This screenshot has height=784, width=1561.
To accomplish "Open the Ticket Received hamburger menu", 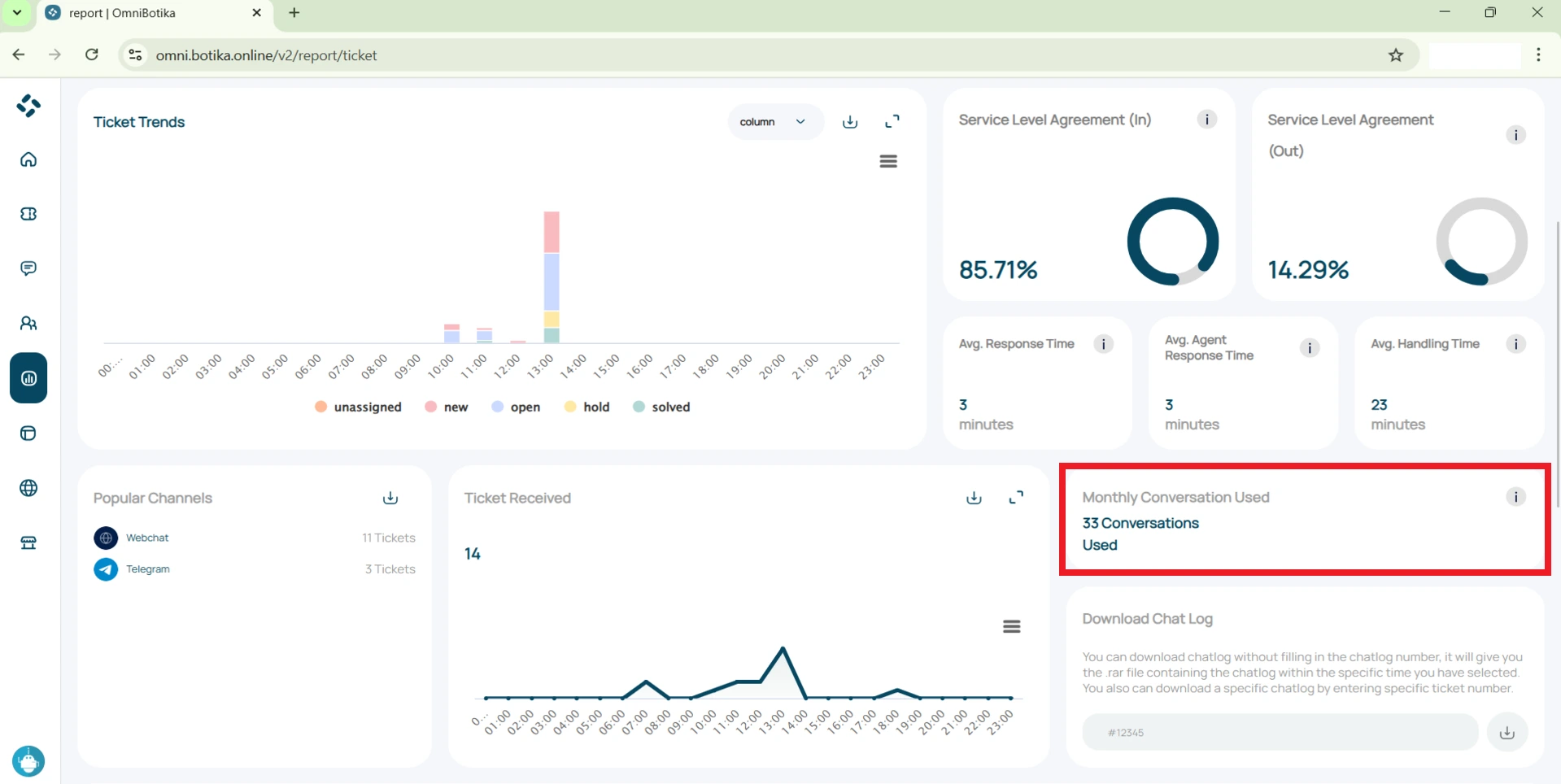I will [1011, 627].
